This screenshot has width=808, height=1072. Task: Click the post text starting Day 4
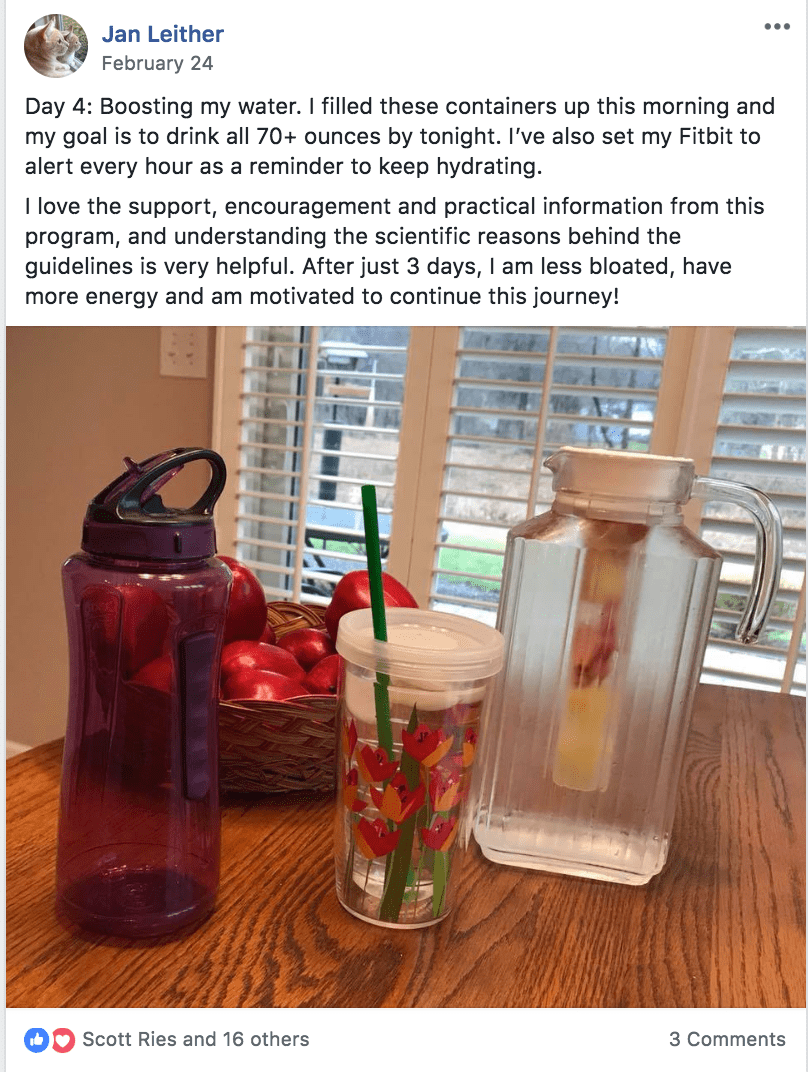click(400, 136)
